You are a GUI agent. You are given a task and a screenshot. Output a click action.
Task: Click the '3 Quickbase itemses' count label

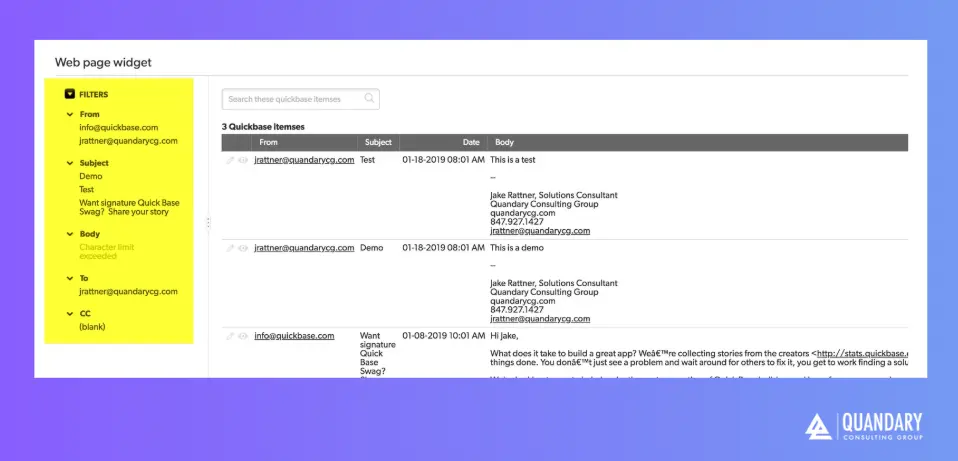point(263,127)
